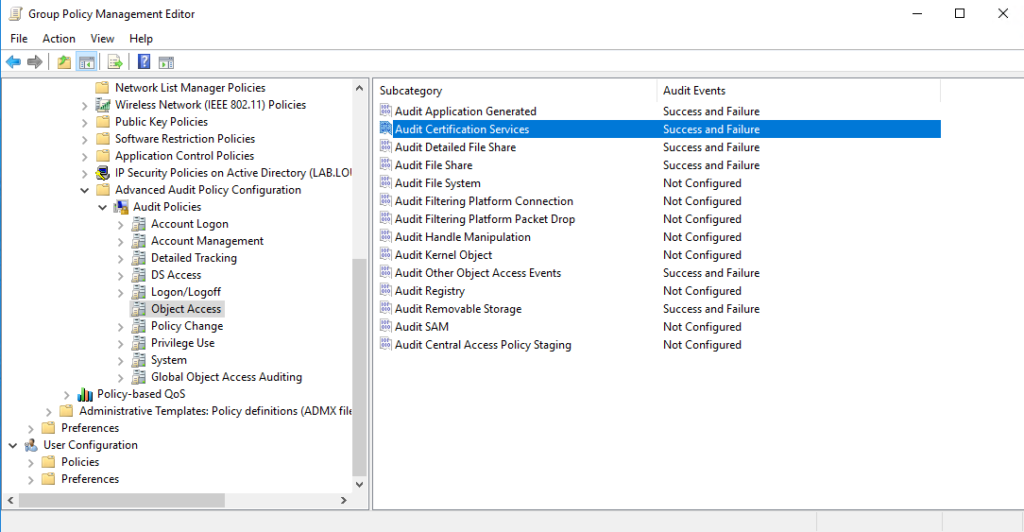Click the tree pane scroll-down arrow
The width and height of the screenshot is (1024, 532).
point(359,484)
